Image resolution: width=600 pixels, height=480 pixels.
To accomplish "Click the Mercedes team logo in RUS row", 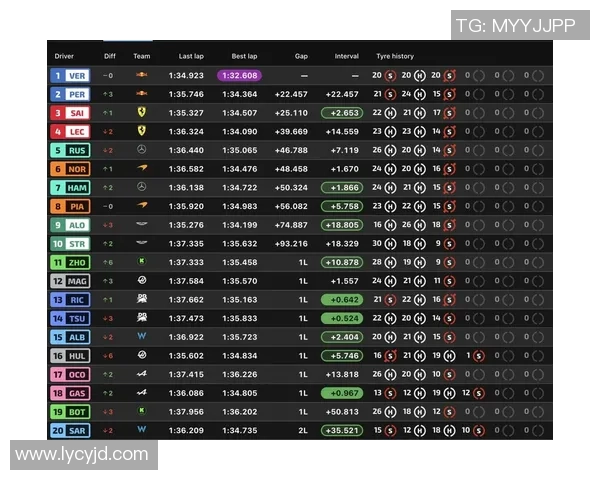I will tap(142, 149).
